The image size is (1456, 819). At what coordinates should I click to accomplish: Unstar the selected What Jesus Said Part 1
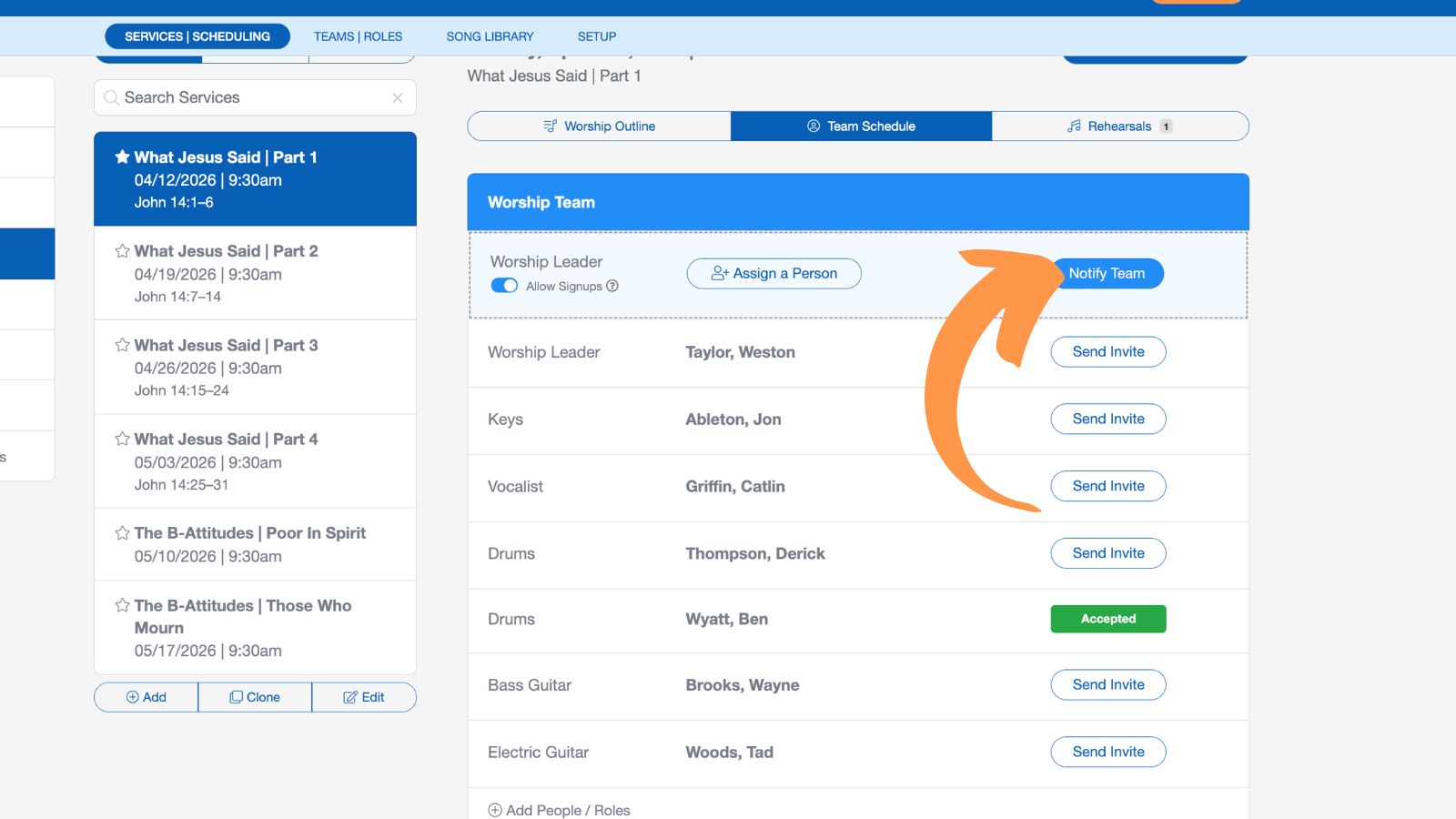122,157
